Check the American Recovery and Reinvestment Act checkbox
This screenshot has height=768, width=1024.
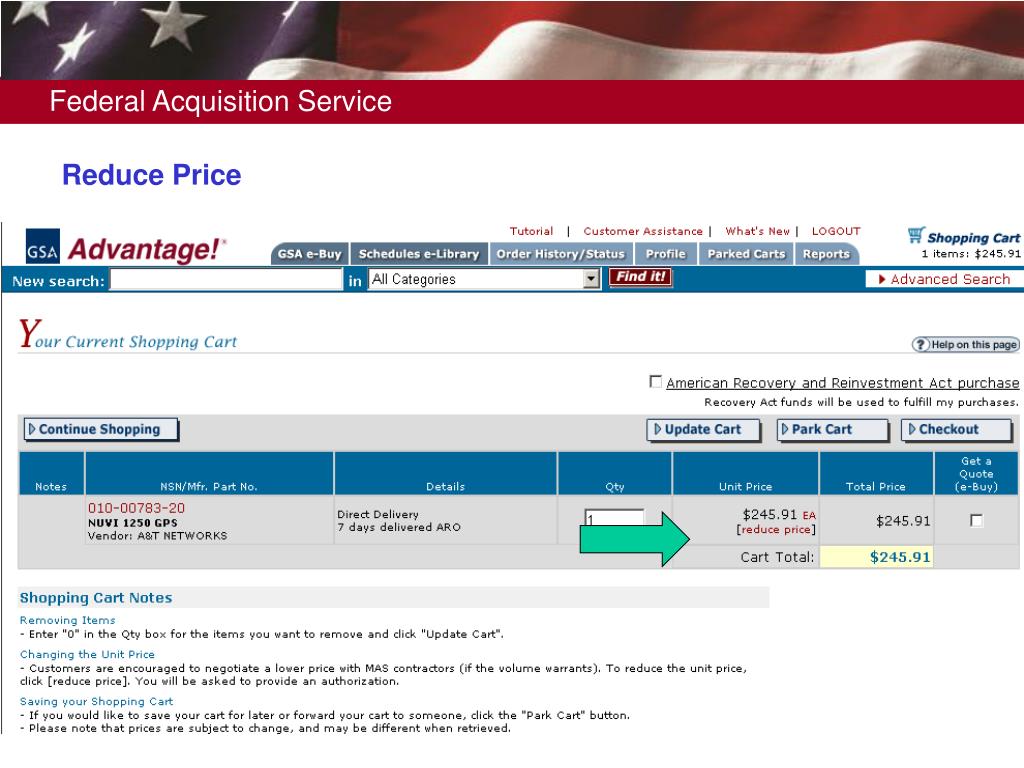[656, 381]
